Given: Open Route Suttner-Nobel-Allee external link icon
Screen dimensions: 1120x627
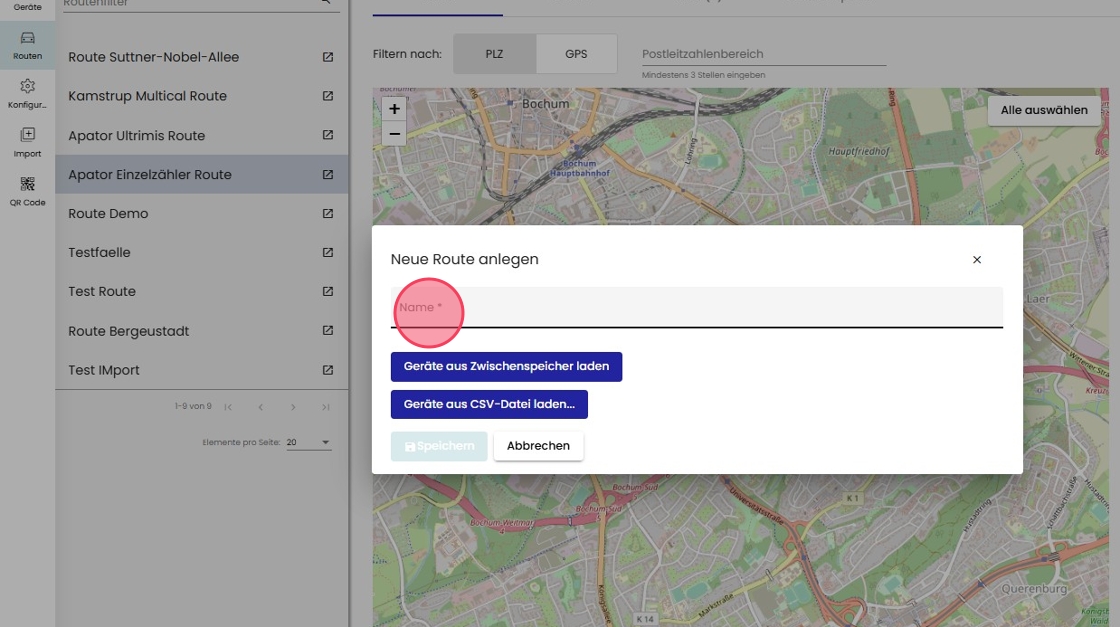Looking at the screenshot, I should (328, 57).
